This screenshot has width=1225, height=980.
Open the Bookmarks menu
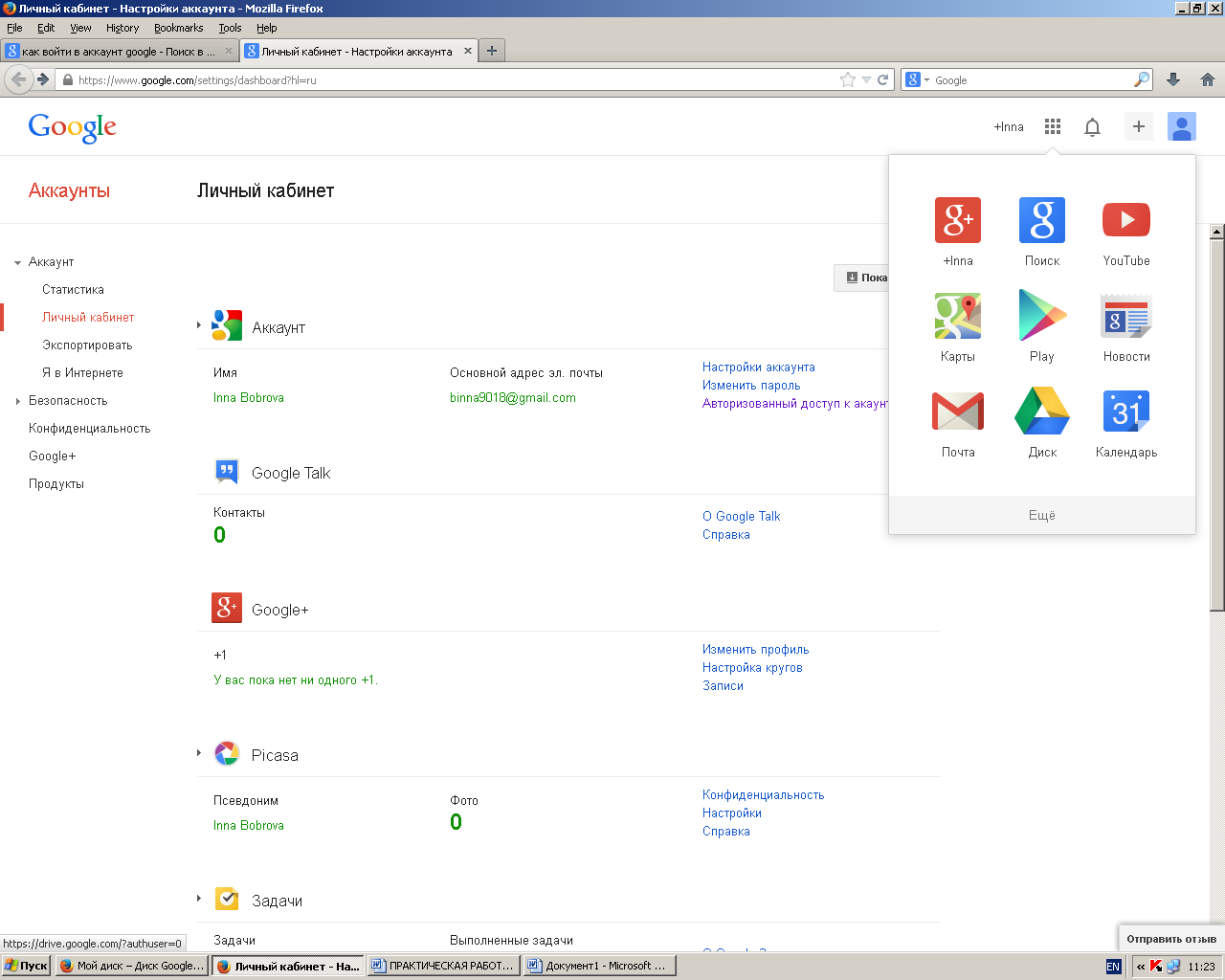179,28
